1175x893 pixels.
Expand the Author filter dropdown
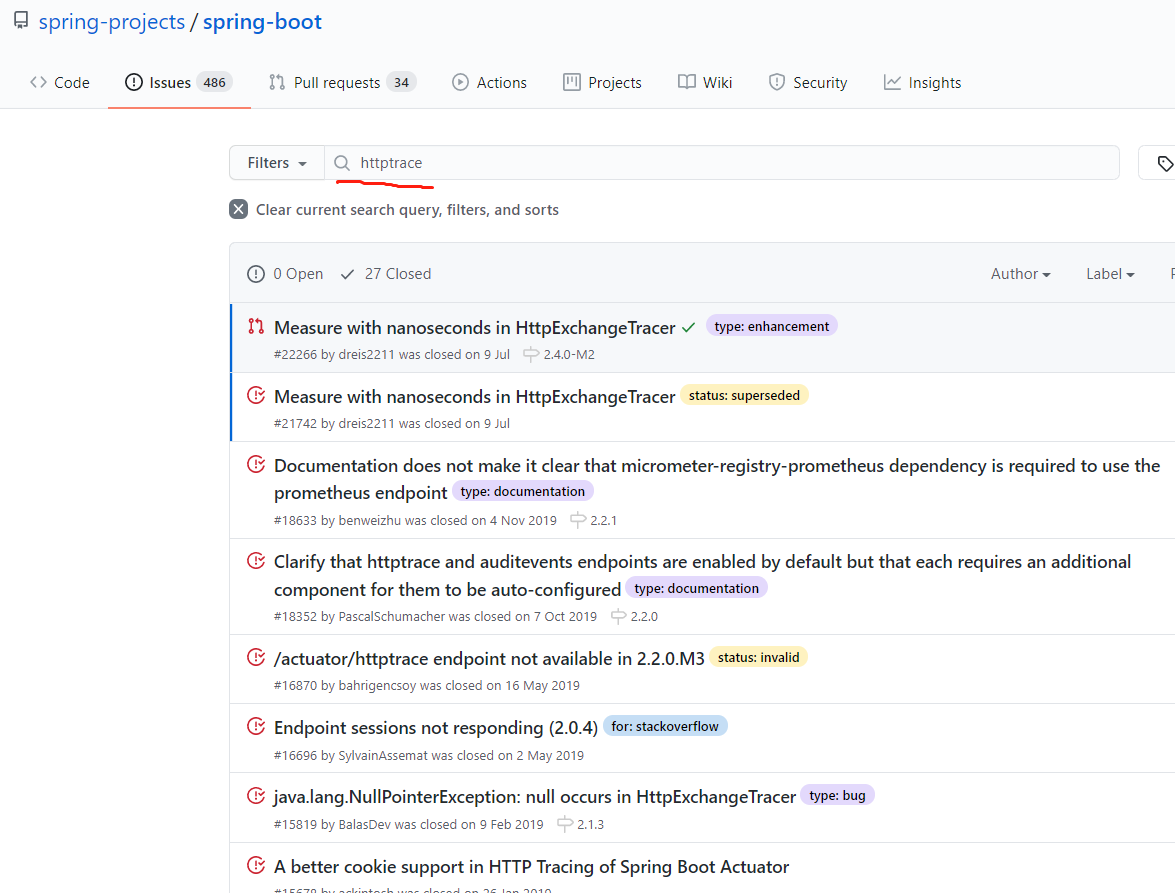[1020, 274]
